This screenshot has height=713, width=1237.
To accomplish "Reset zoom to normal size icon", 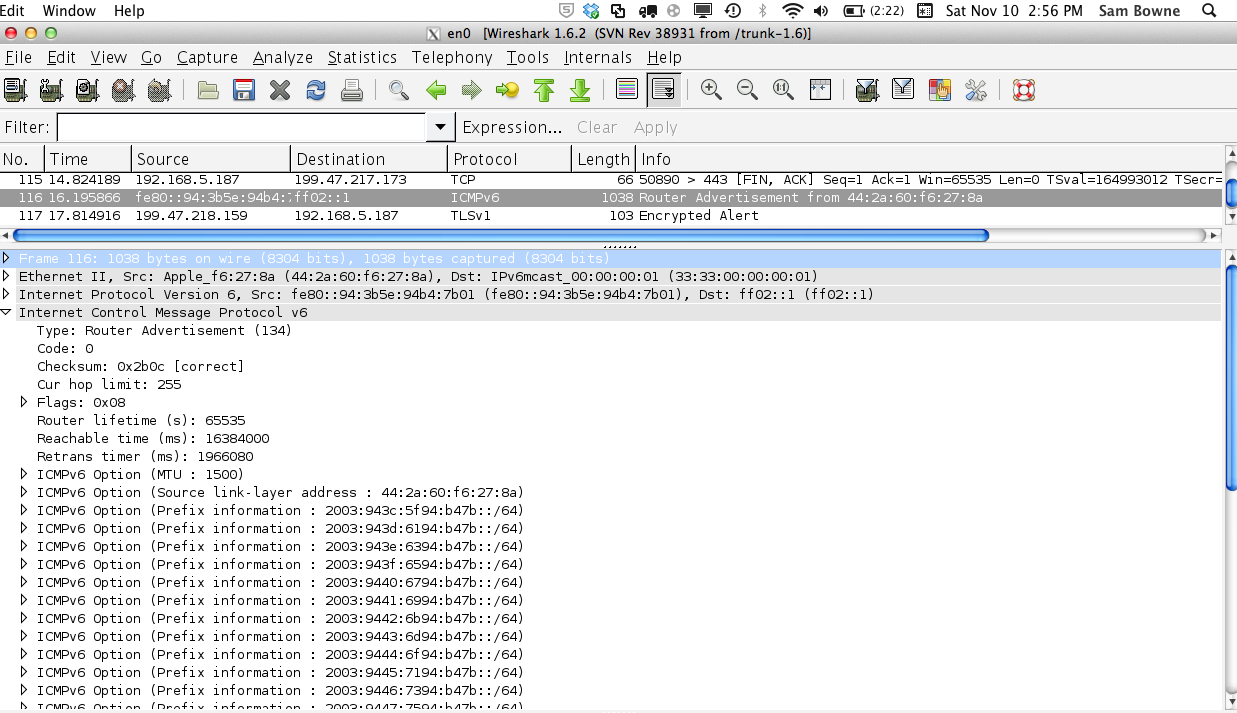I will [x=783, y=91].
